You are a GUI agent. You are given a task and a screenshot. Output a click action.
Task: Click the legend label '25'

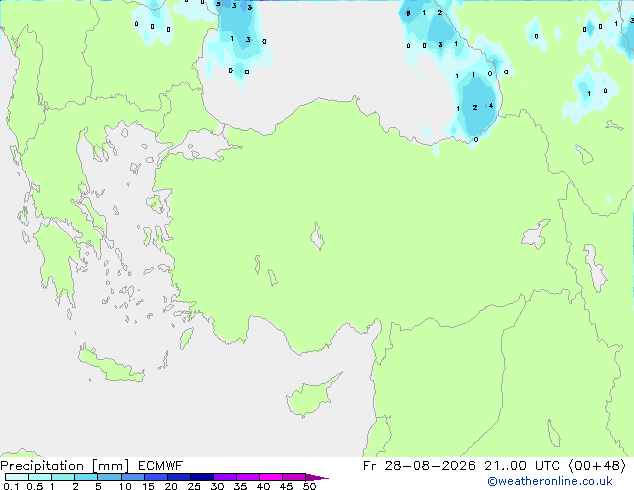coord(194,486)
